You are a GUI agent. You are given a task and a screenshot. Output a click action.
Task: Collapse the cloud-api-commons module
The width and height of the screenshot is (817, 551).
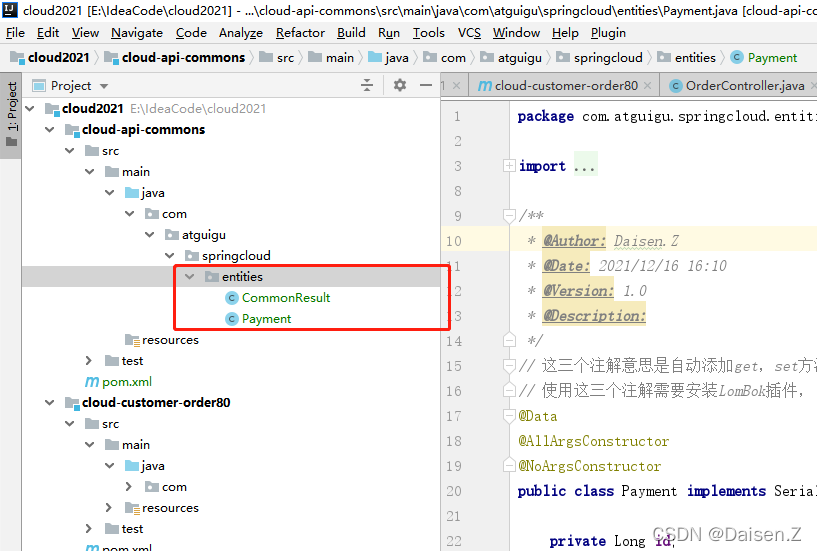[50, 129]
